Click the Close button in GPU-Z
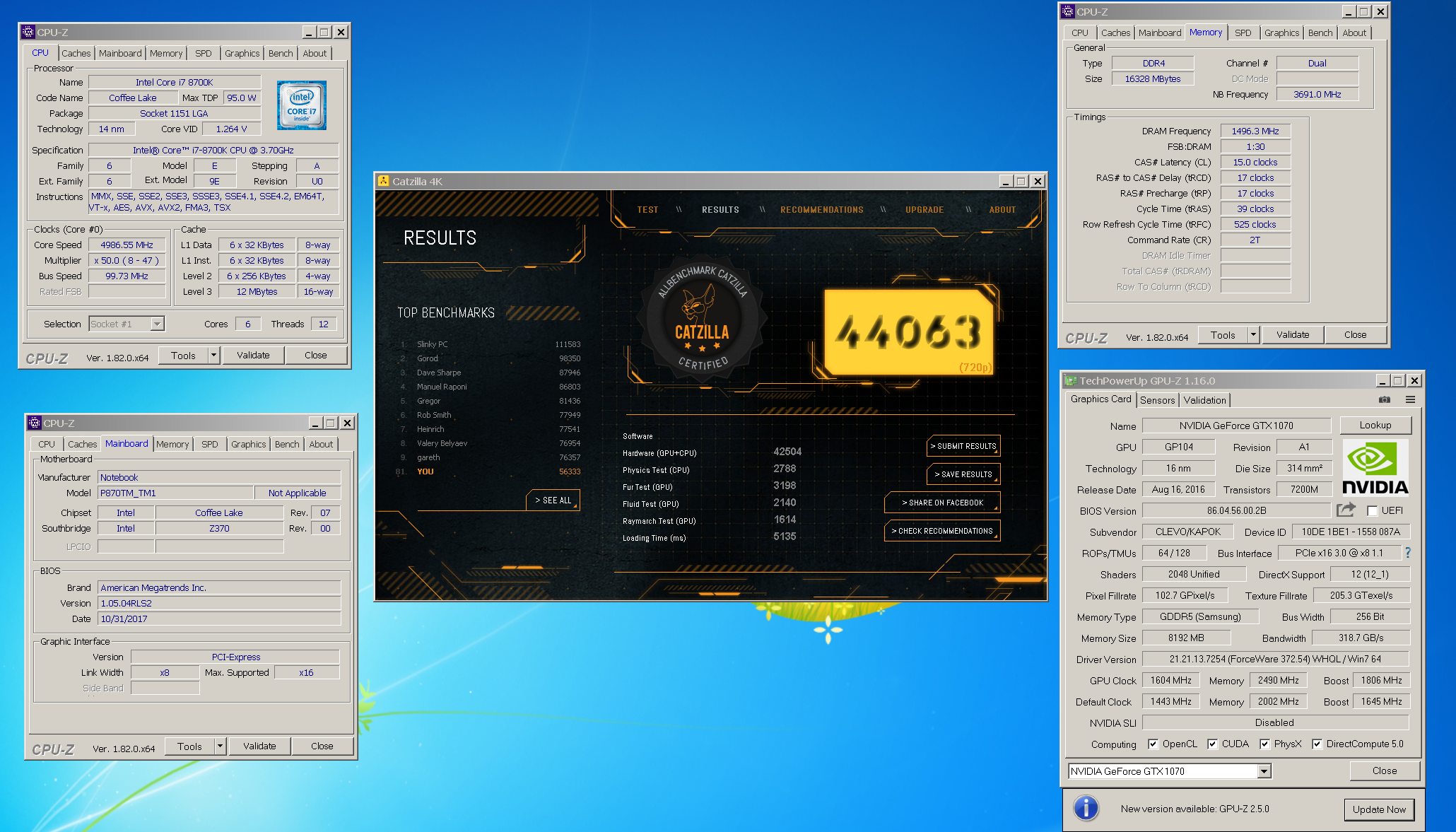This screenshot has height=832, width=1456. pos(1384,771)
